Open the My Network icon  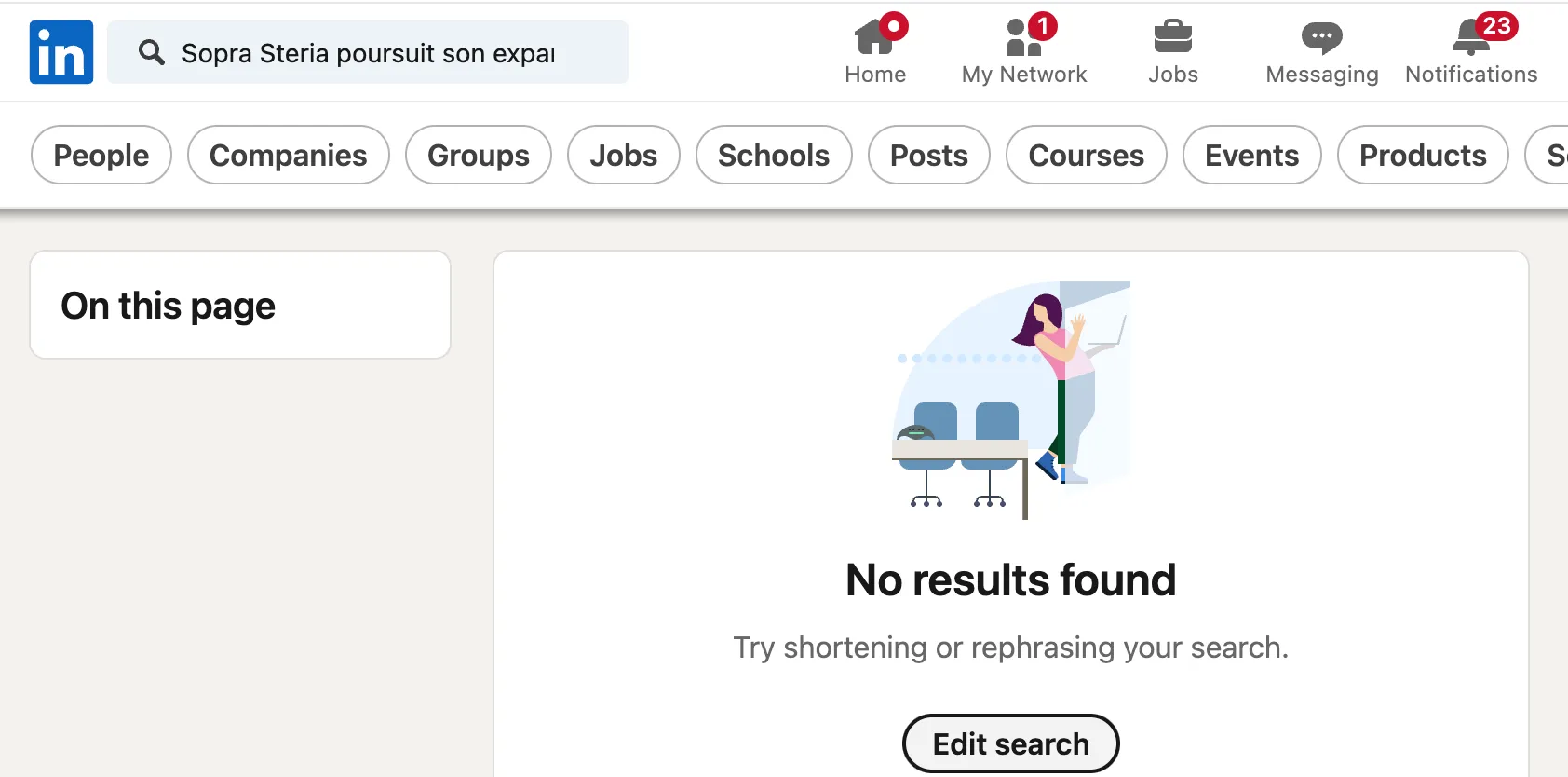pyautogui.click(x=1023, y=37)
